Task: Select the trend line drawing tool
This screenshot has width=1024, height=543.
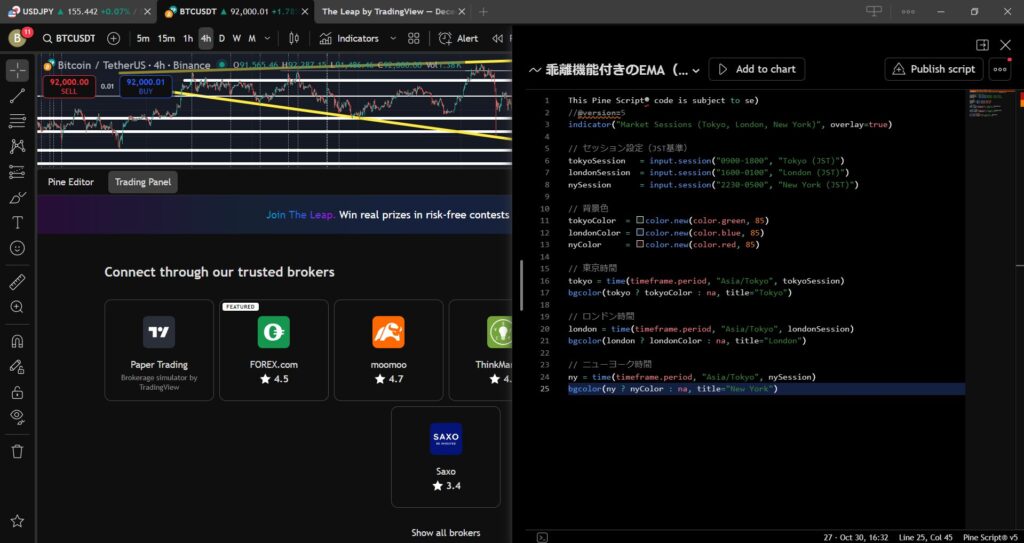Action: pyautogui.click(x=17, y=96)
